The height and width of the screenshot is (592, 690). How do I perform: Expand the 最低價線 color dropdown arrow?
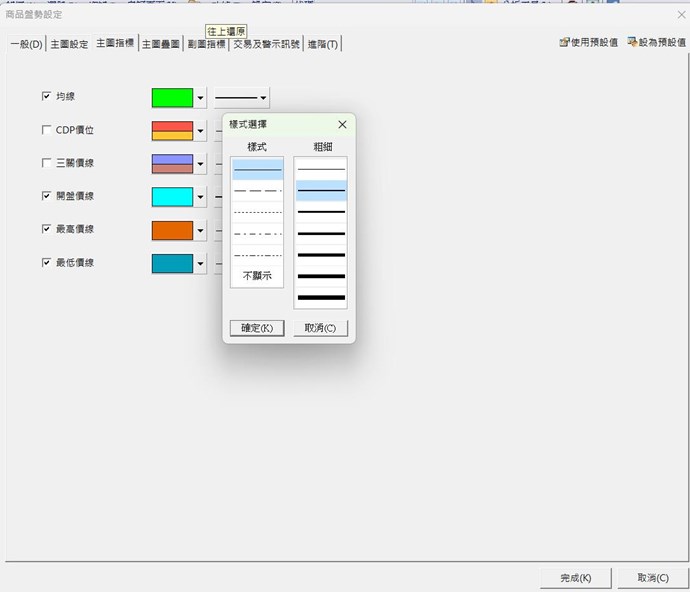pos(200,264)
